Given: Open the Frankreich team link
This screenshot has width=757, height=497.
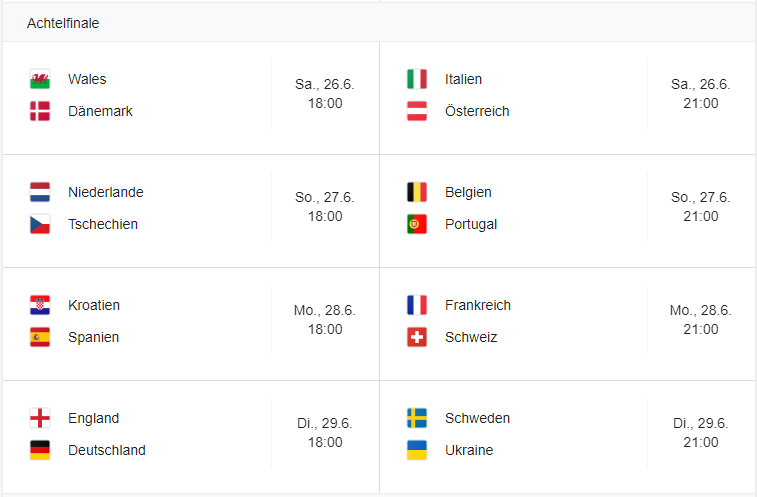Looking at the screenshot, I should 478,305.
